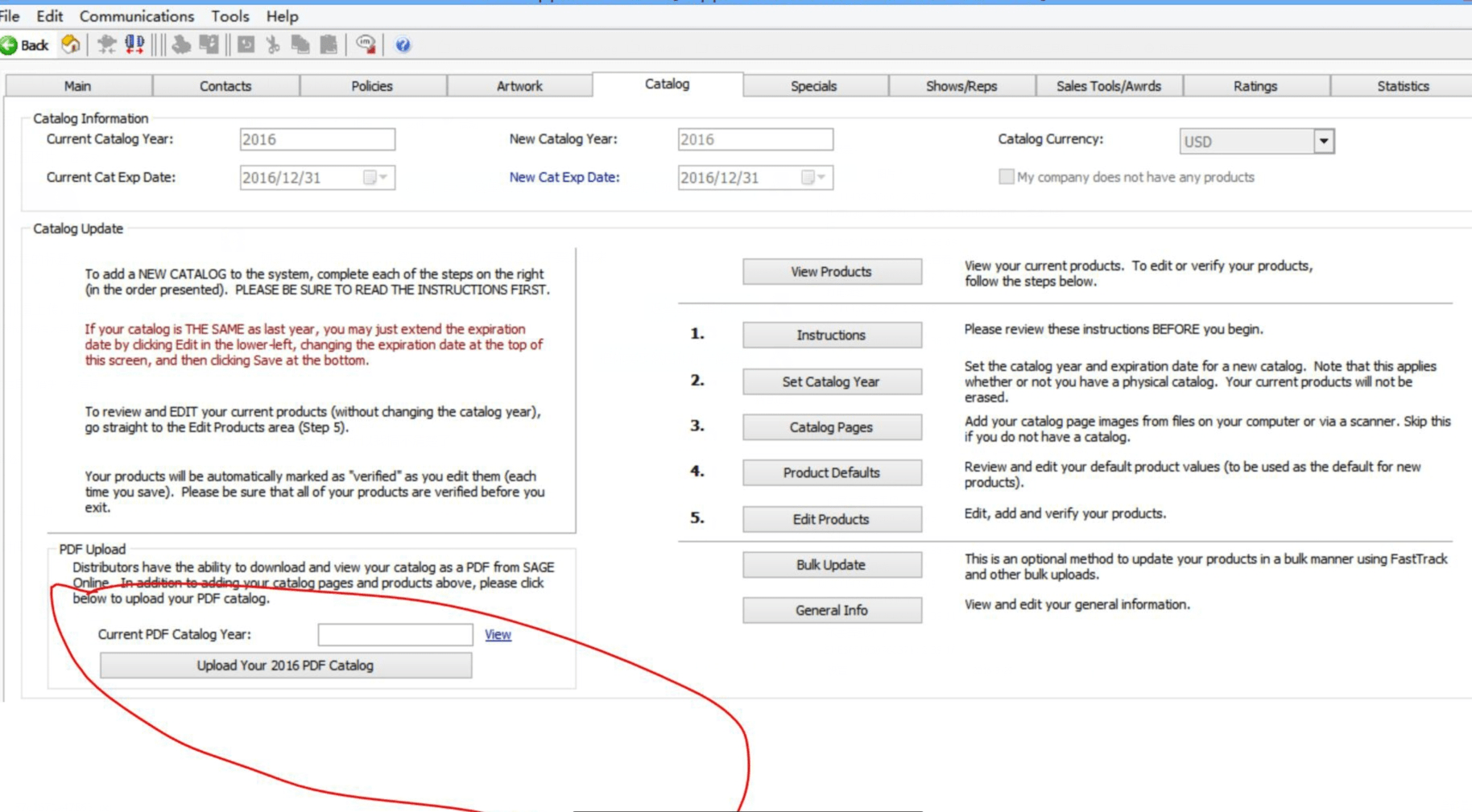Click the Current PDF Catalog Year field
This screenshot has width=1472, height=812.
395,634
